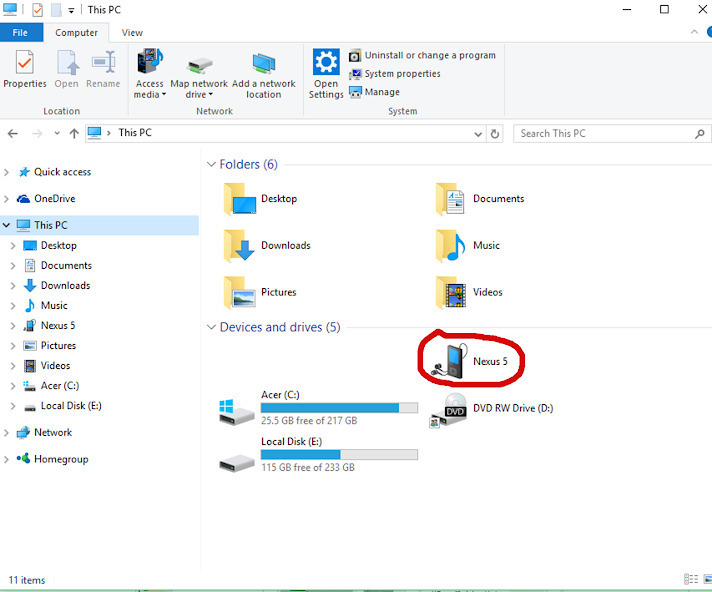Image resolution: width=712 pixels, height=592 pixels.
Task: Click the Refresh button in address bar
Action: point(495,133)
